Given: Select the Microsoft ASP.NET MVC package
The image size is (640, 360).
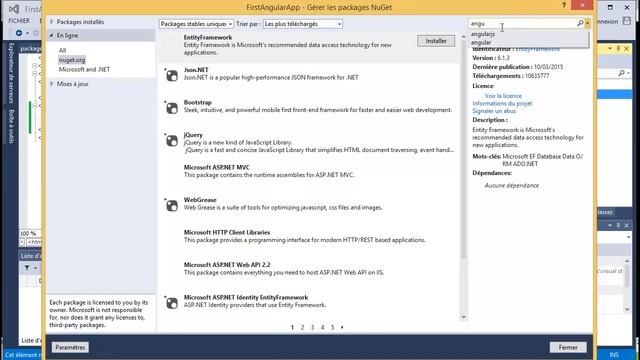Looking at the screenshot, I should click(x=307, y=171).
